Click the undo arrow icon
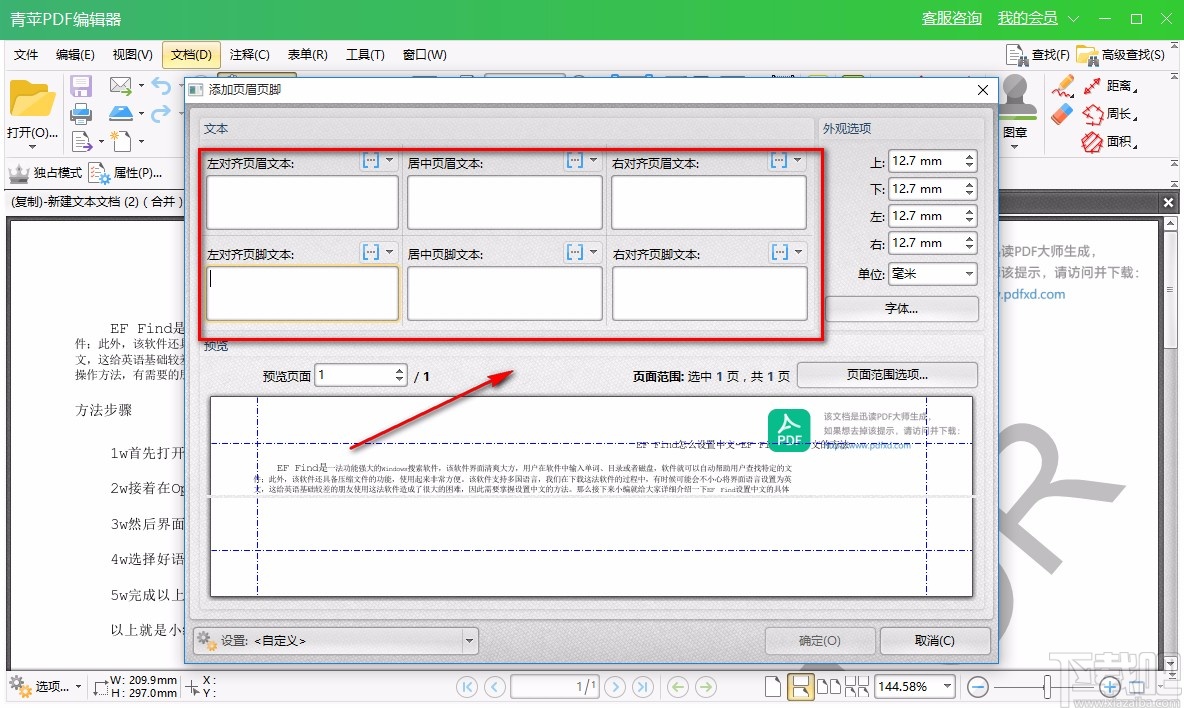Image resolution: width=1184 pixels, height=708 pixels. [161, 85]
